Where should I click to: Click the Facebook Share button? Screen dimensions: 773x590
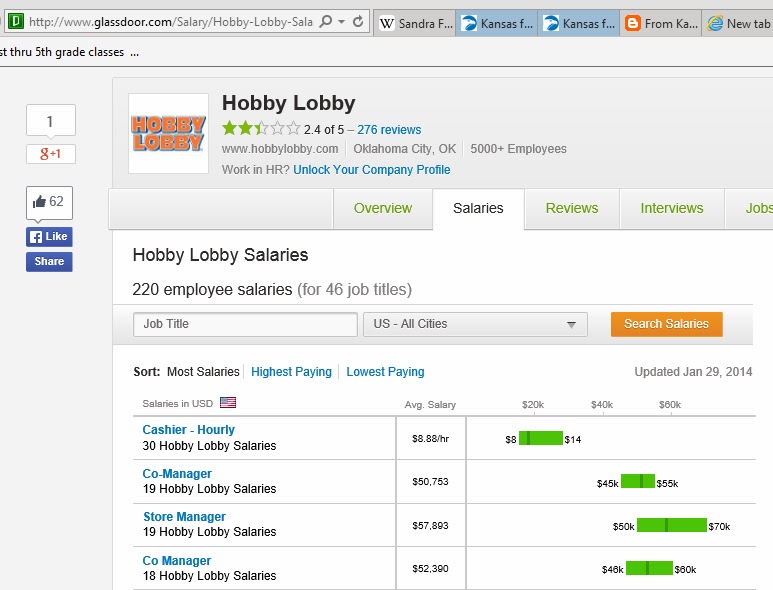click(49, 262)
